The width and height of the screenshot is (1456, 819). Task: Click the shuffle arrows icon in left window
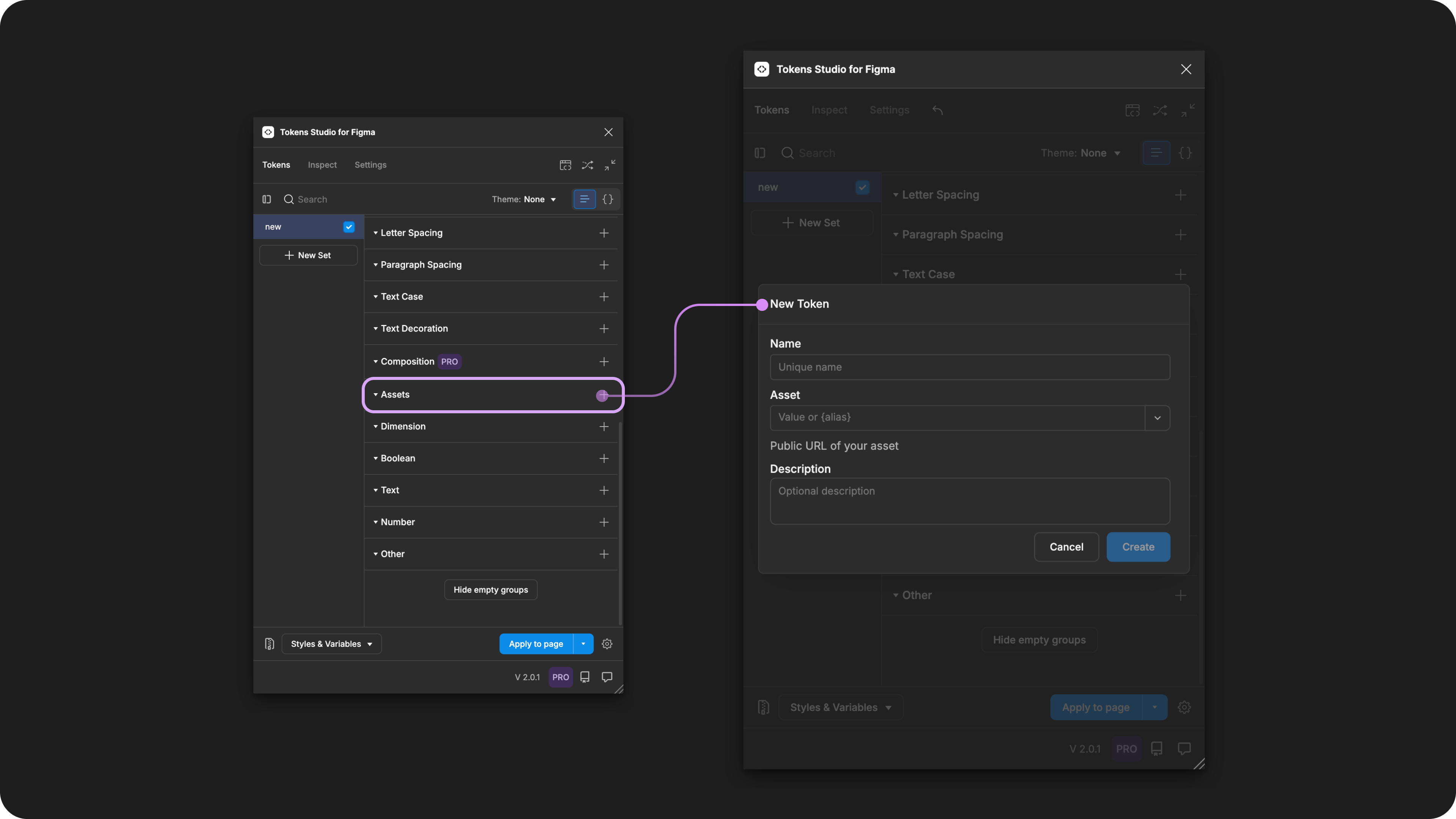coord(588,165)
